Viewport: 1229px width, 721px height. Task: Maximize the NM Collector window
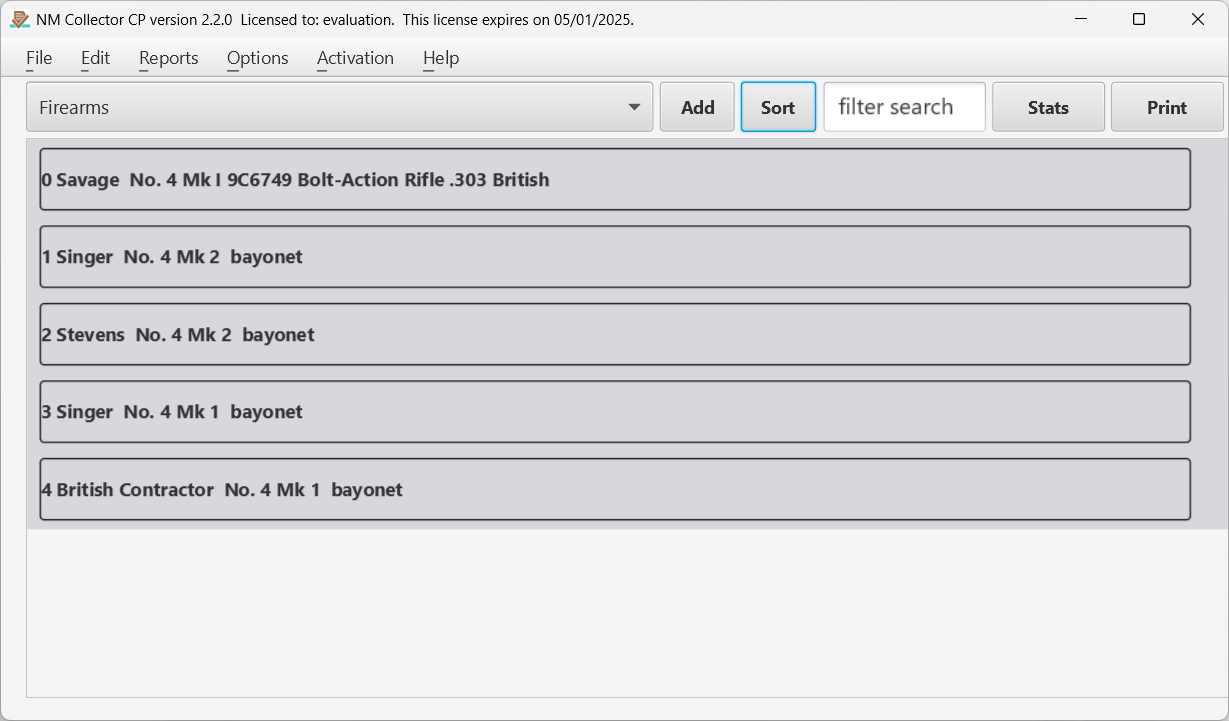(x=1139, y=19)
